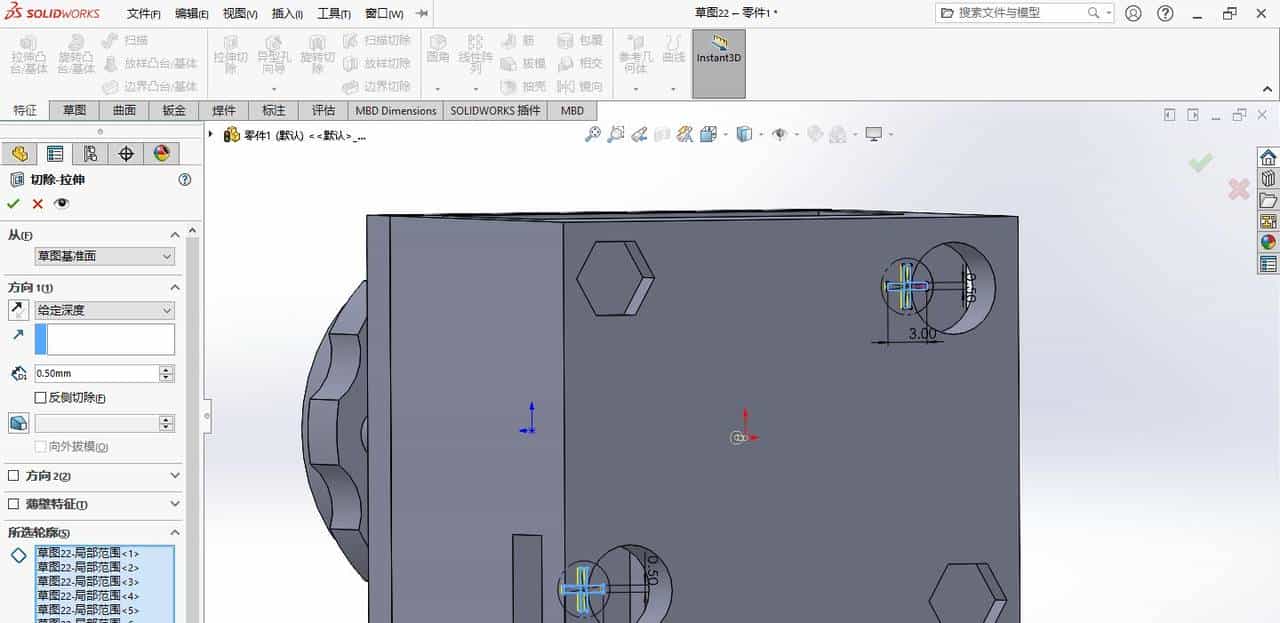The image size is (1280, 623).
Task: Select the 拉伸凸台/基体 tool
Action: tap(28, 60)
